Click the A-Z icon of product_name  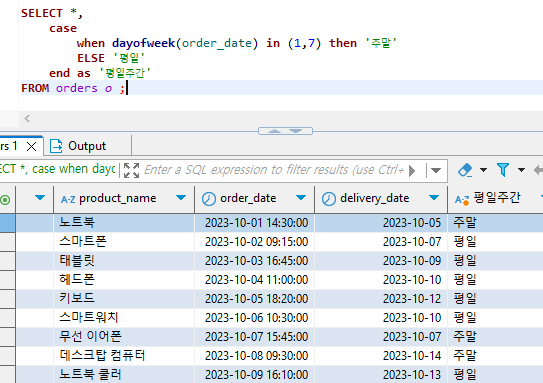68,199
